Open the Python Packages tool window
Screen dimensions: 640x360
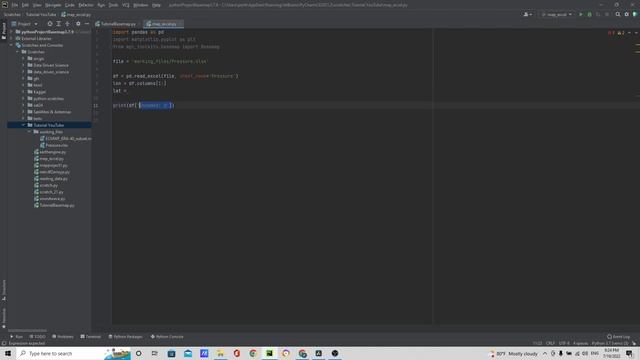126,337
